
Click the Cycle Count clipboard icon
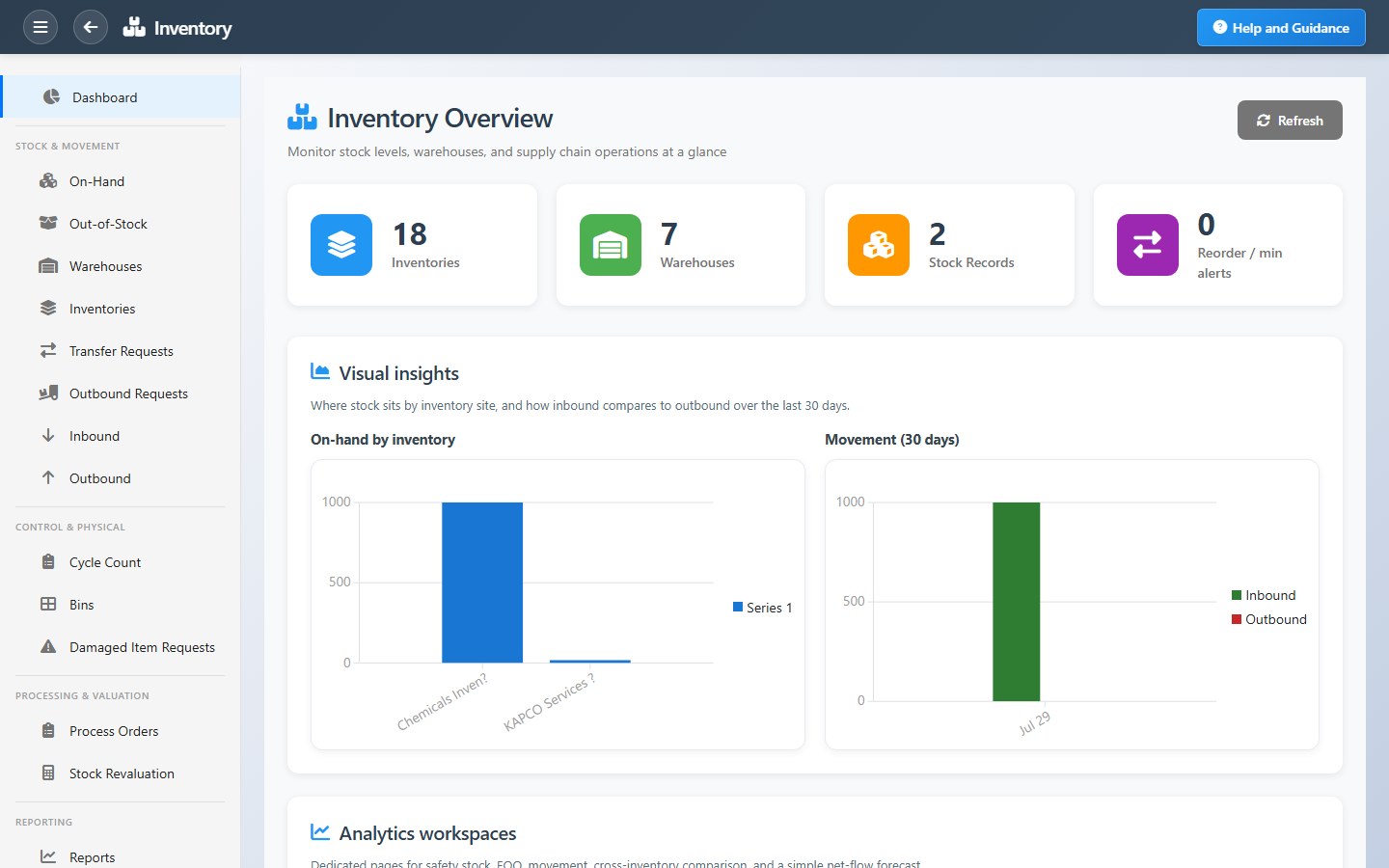pos(48,561)
